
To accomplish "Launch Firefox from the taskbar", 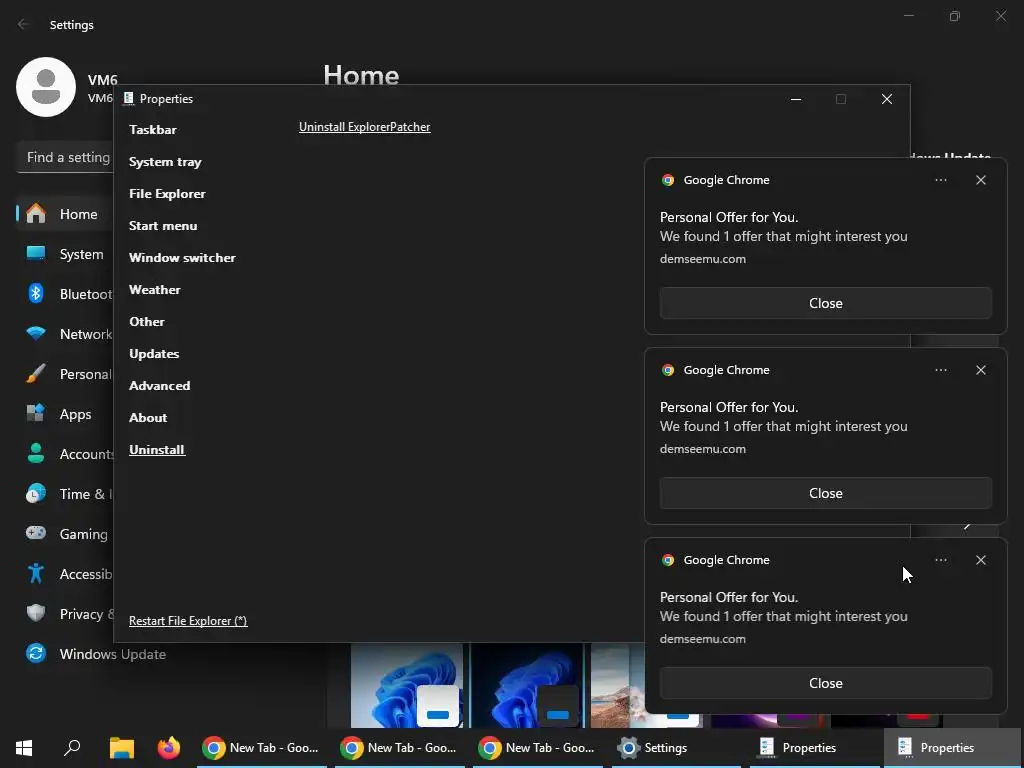I will pyautogui.click(x=168, y=748).
